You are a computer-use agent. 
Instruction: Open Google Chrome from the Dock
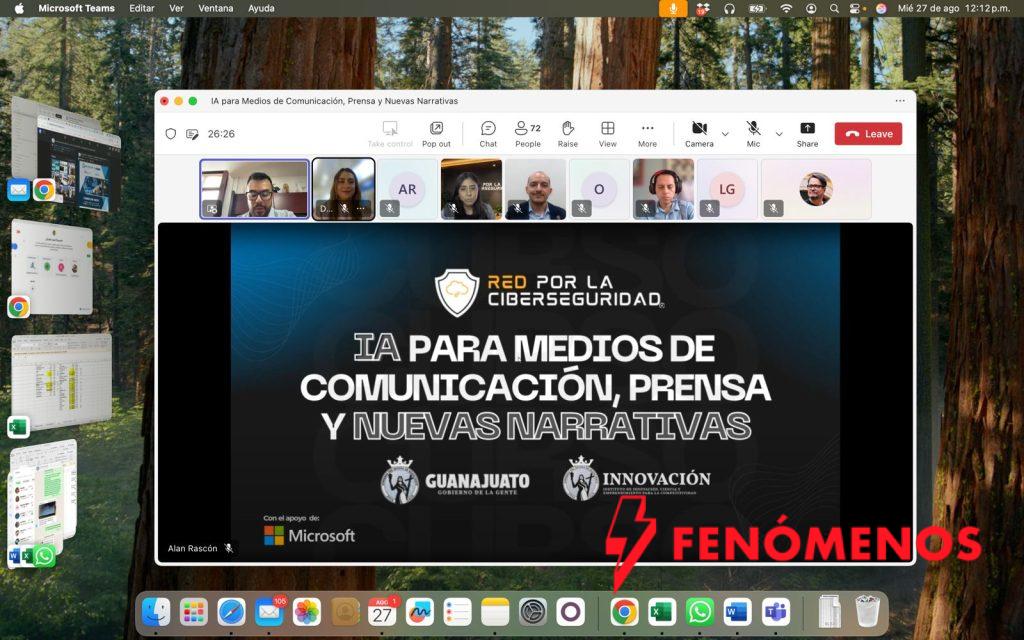pos(624,613)
